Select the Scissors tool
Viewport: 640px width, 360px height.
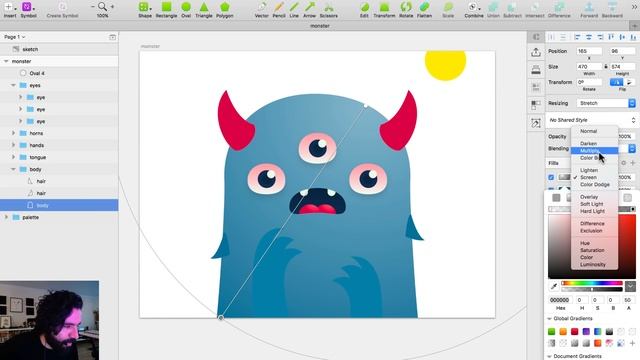pos(329,10)
